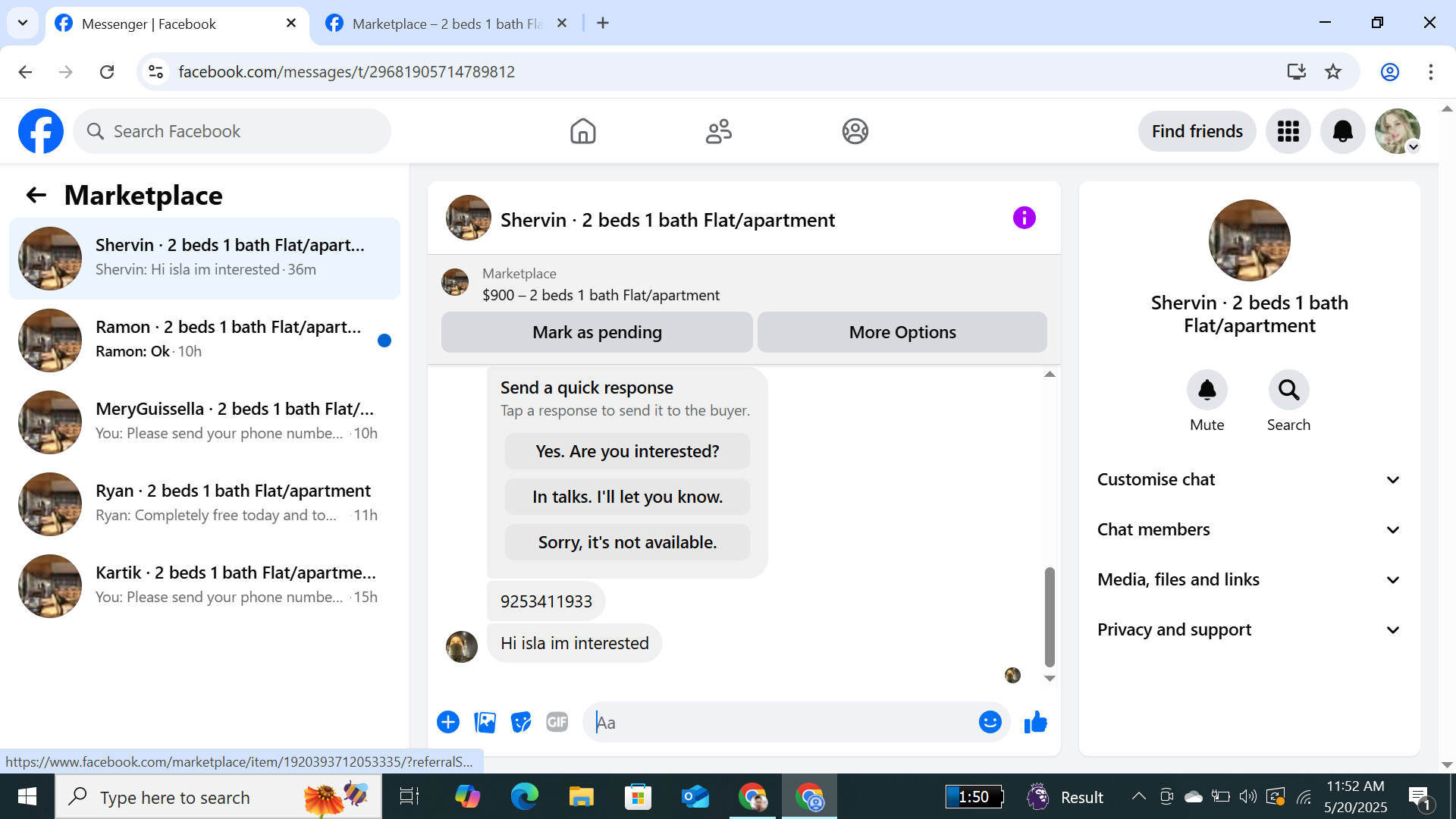The height and width of the screenshot is (819, 1456).
Task: Click the chat scroll-down arrow
Action: pos(1050,679)
